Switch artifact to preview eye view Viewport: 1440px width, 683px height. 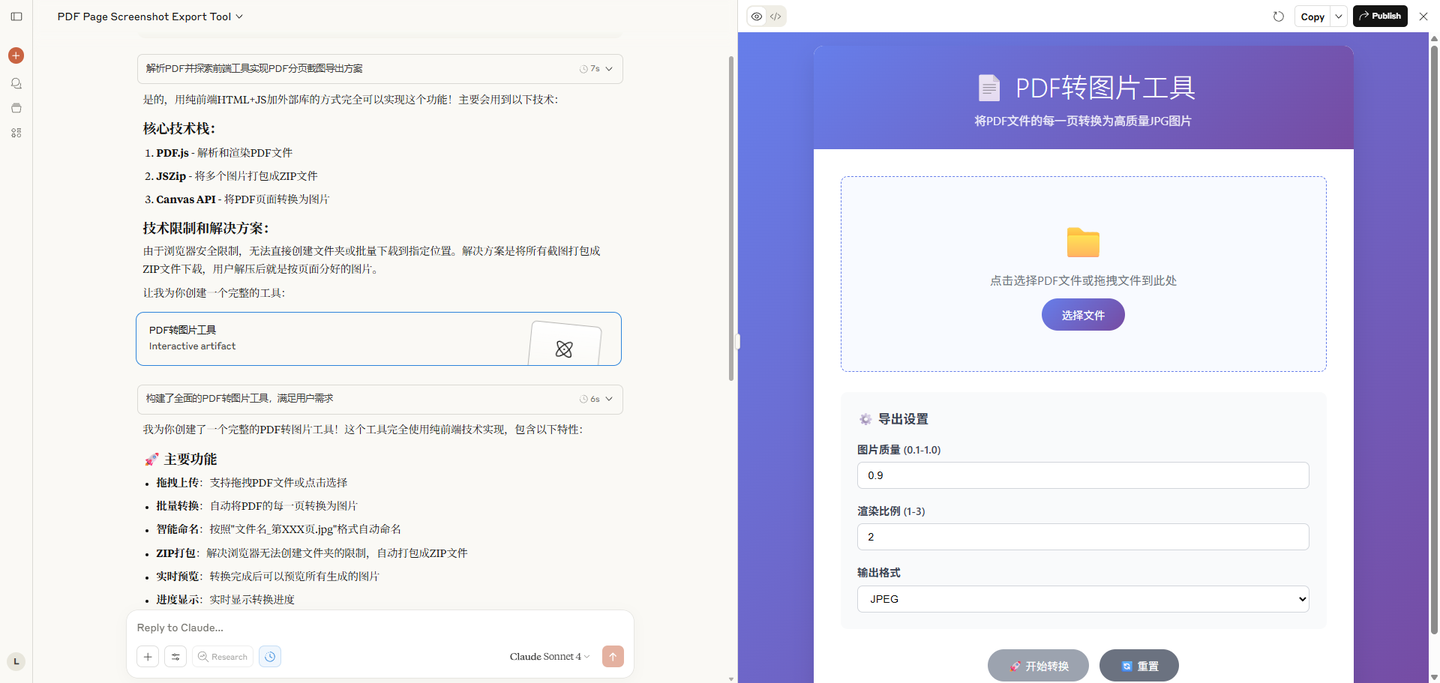coord(757,16)
